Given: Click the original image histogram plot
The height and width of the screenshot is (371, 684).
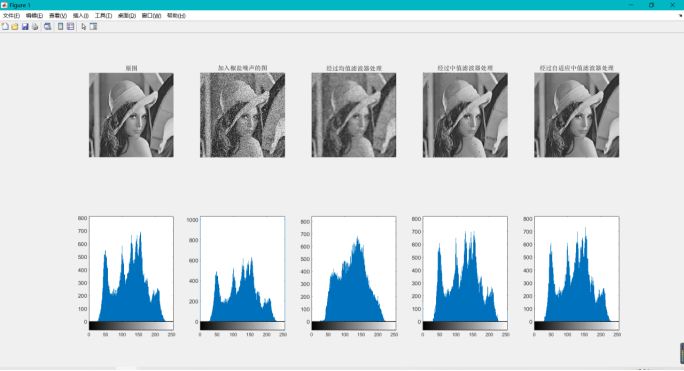Looking at the screenshot, I should click(131, 269).
